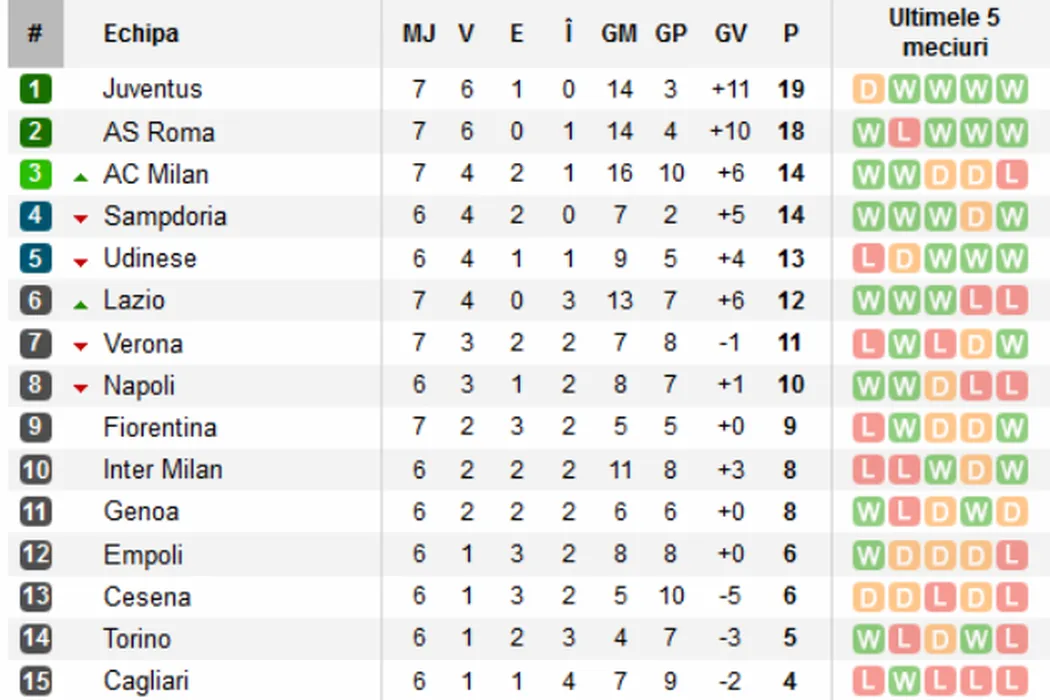Open the Inter Milan team link
The image size is (1050, 700).
pyautogui.click(x=163, y=469)
